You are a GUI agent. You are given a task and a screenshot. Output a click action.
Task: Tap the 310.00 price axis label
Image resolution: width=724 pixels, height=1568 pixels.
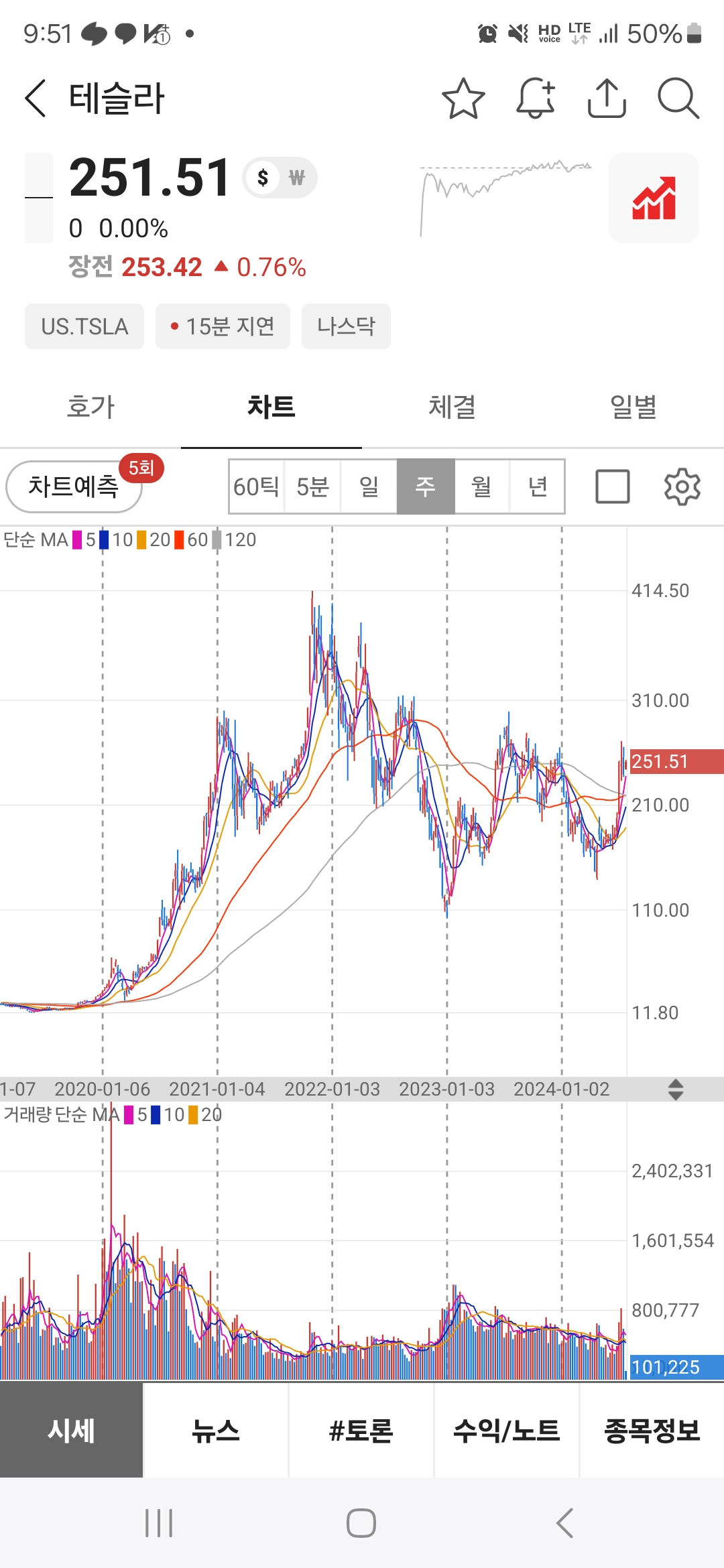coord(660,701)
